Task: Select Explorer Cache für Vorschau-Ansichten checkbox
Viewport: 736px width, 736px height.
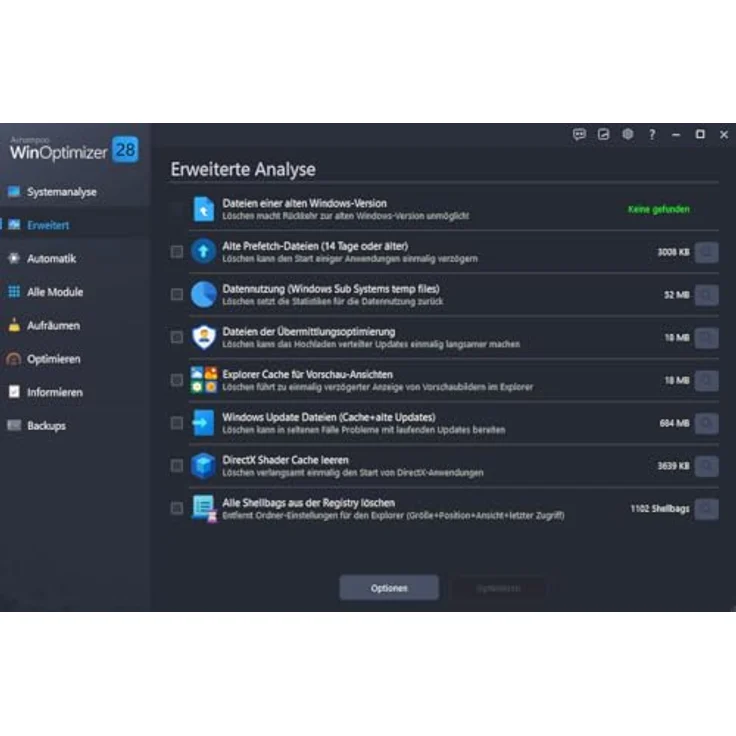Action: [x=177, y=380]
